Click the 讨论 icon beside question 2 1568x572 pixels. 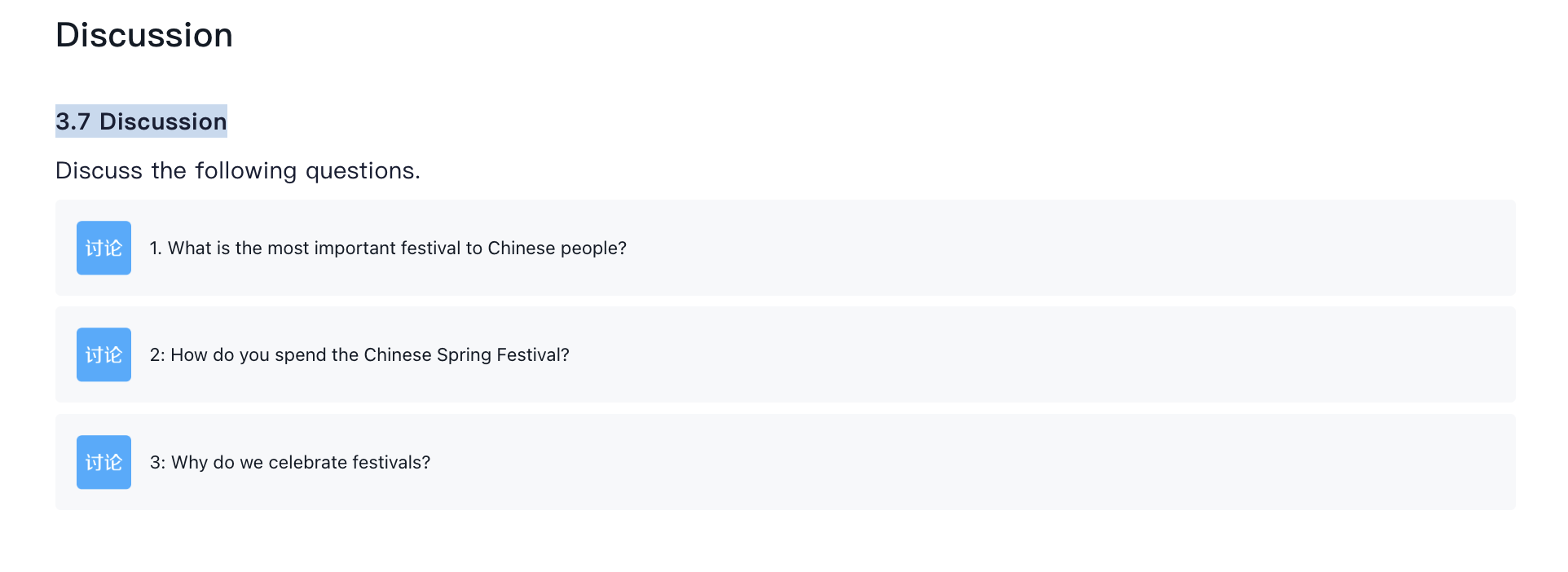[104, 354]
